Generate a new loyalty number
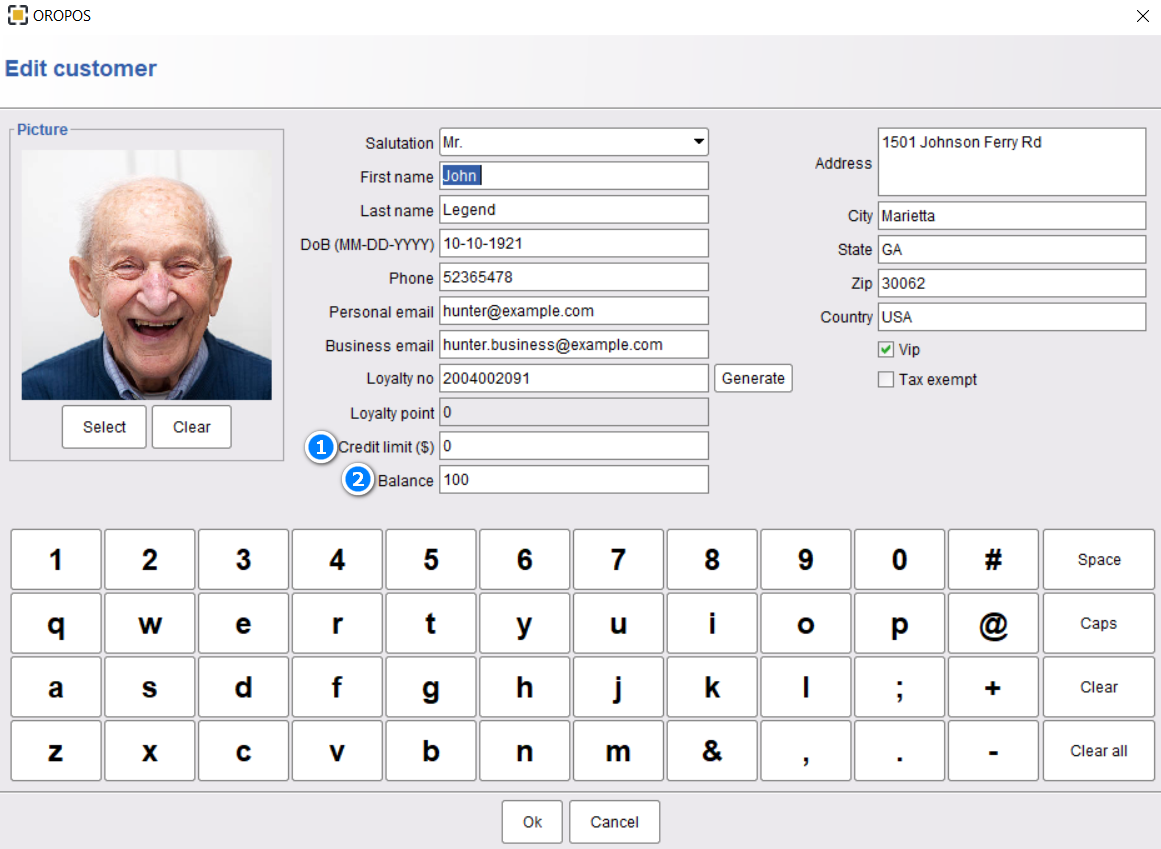The image size is (1161, 849). tap(753, 378)
